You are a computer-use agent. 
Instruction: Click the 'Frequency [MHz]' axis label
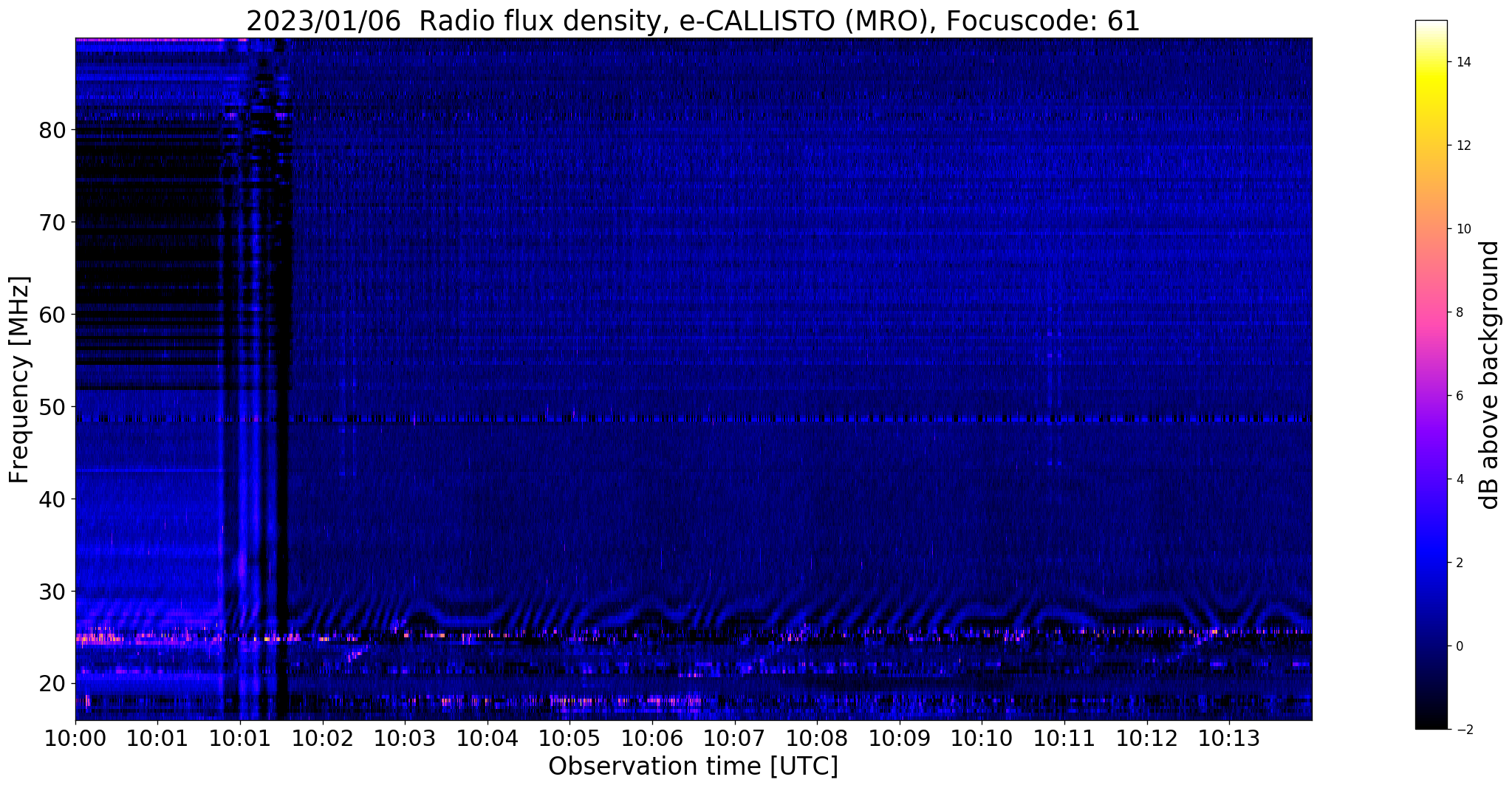[x=19, y=380]
